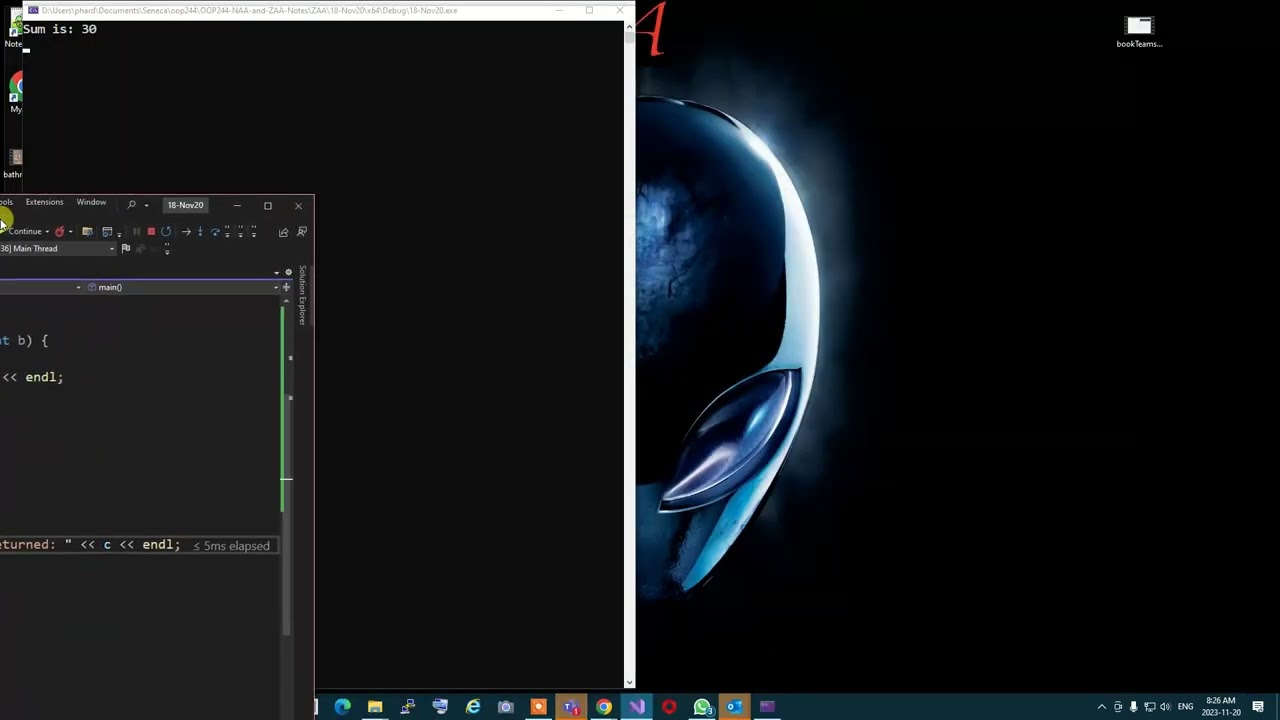Click the Live Share icon
The image size is (1280, 720).
pos(283,232)
